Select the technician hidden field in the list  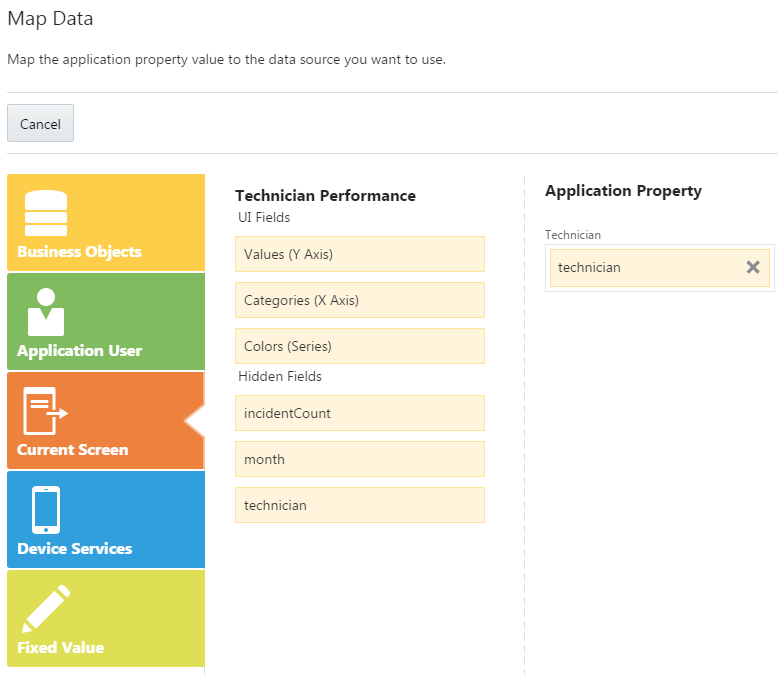(x=359, y=505)
